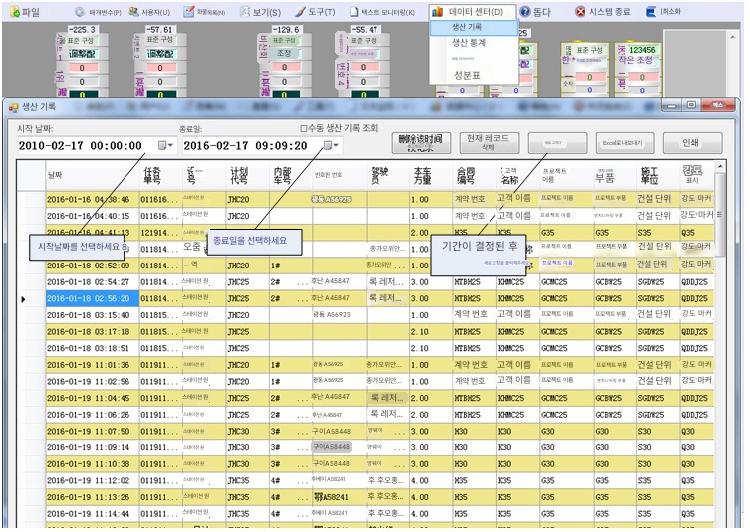The height and width of the screenshot is (532, 750).
Task: Click the 시스템 종료 red exit icon
Action: point(581,12)
